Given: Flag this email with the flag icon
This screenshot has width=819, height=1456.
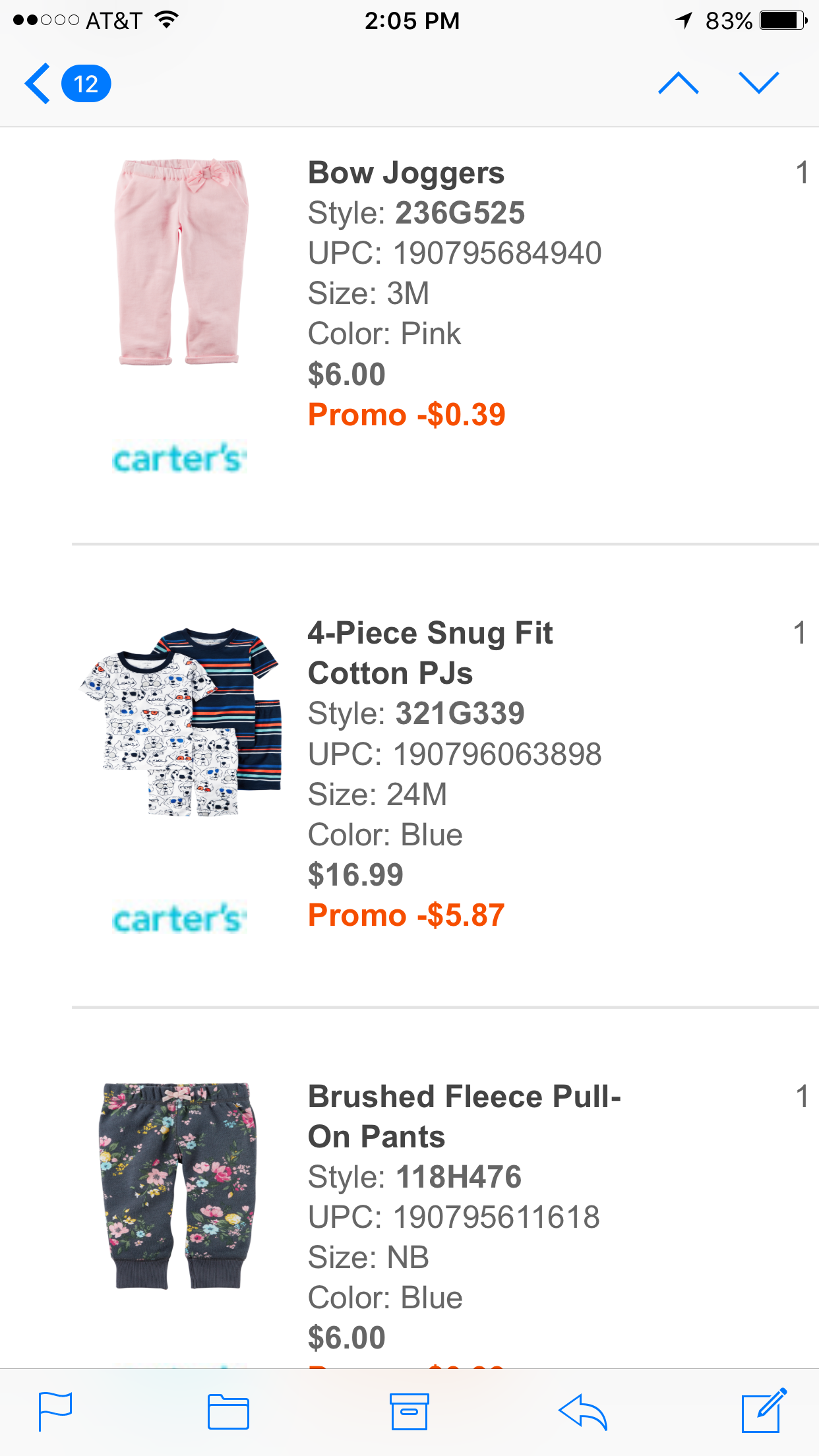Looking at the screenshot, I should 55,1411.
